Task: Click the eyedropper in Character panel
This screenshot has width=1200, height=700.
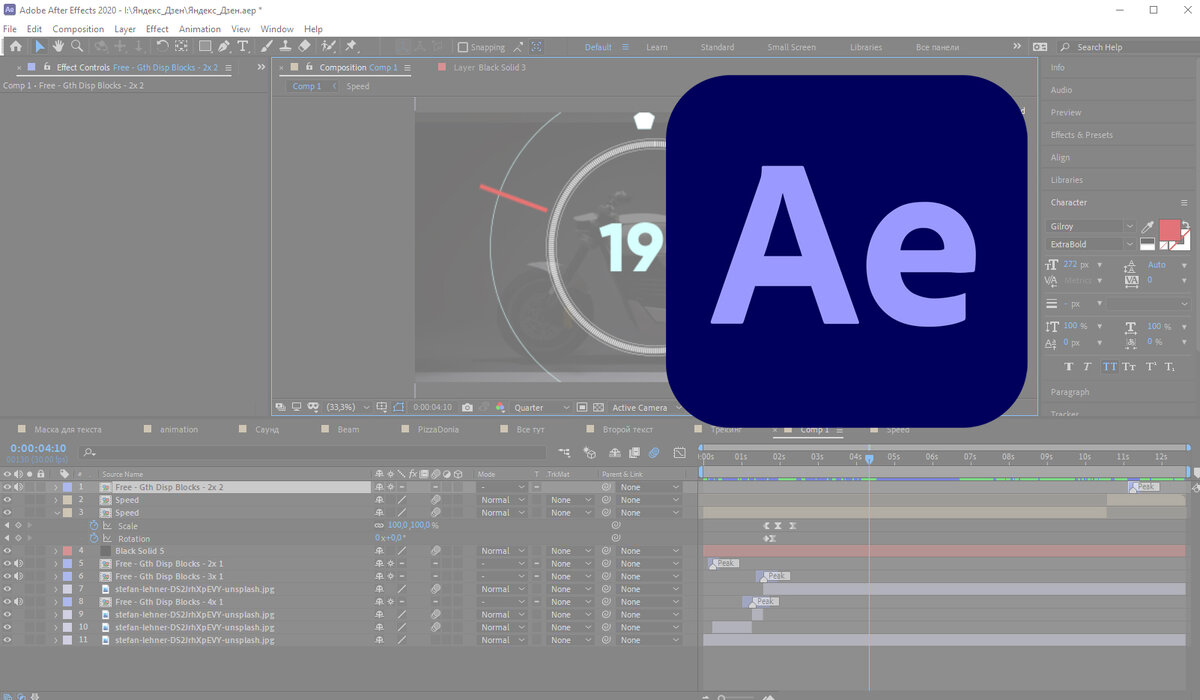Action: click(1145, 227)
